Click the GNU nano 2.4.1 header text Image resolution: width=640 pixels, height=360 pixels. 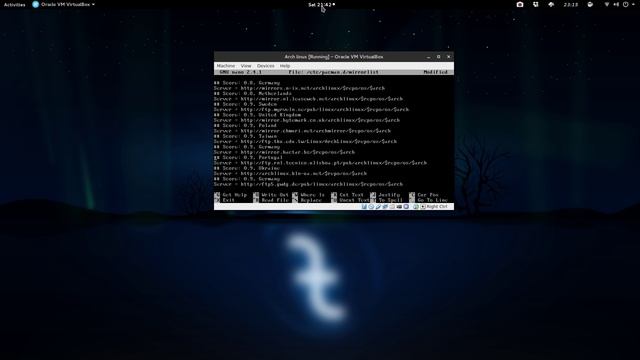240,72
